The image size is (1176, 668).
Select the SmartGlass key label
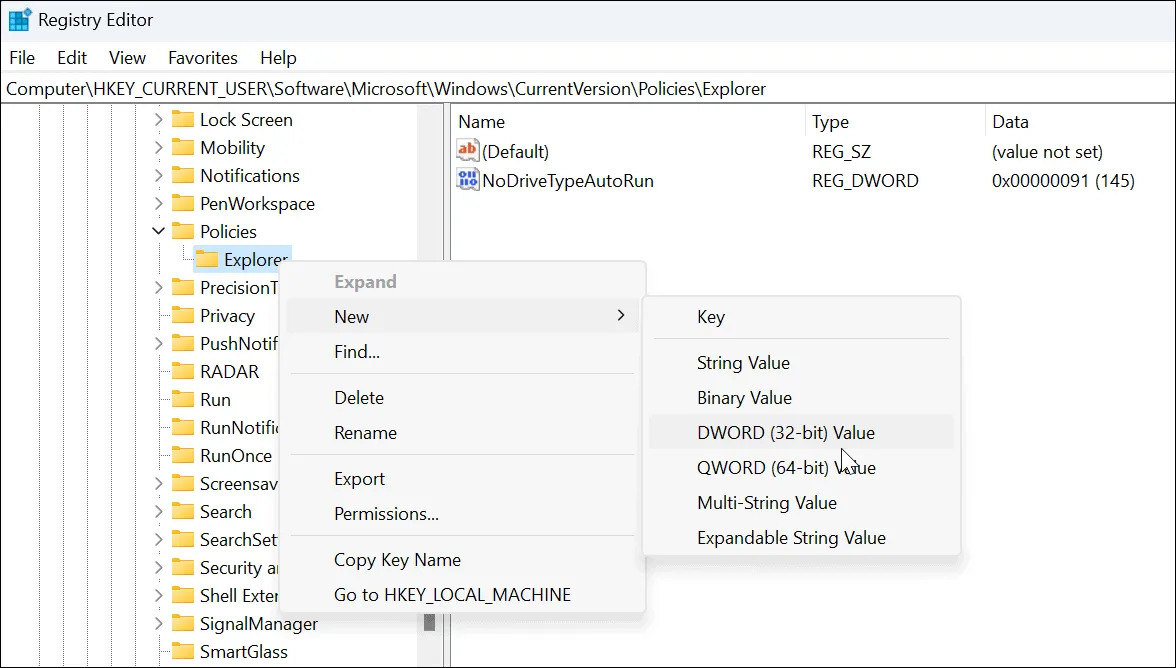click(244, 652)
